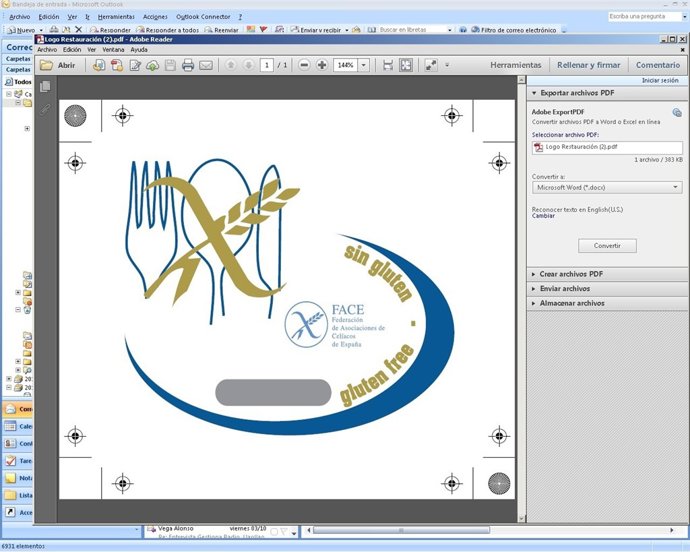The image size is (690, 552).
Task: Click the page number input field
Action: pyautogui.click(x=267, y=65)
